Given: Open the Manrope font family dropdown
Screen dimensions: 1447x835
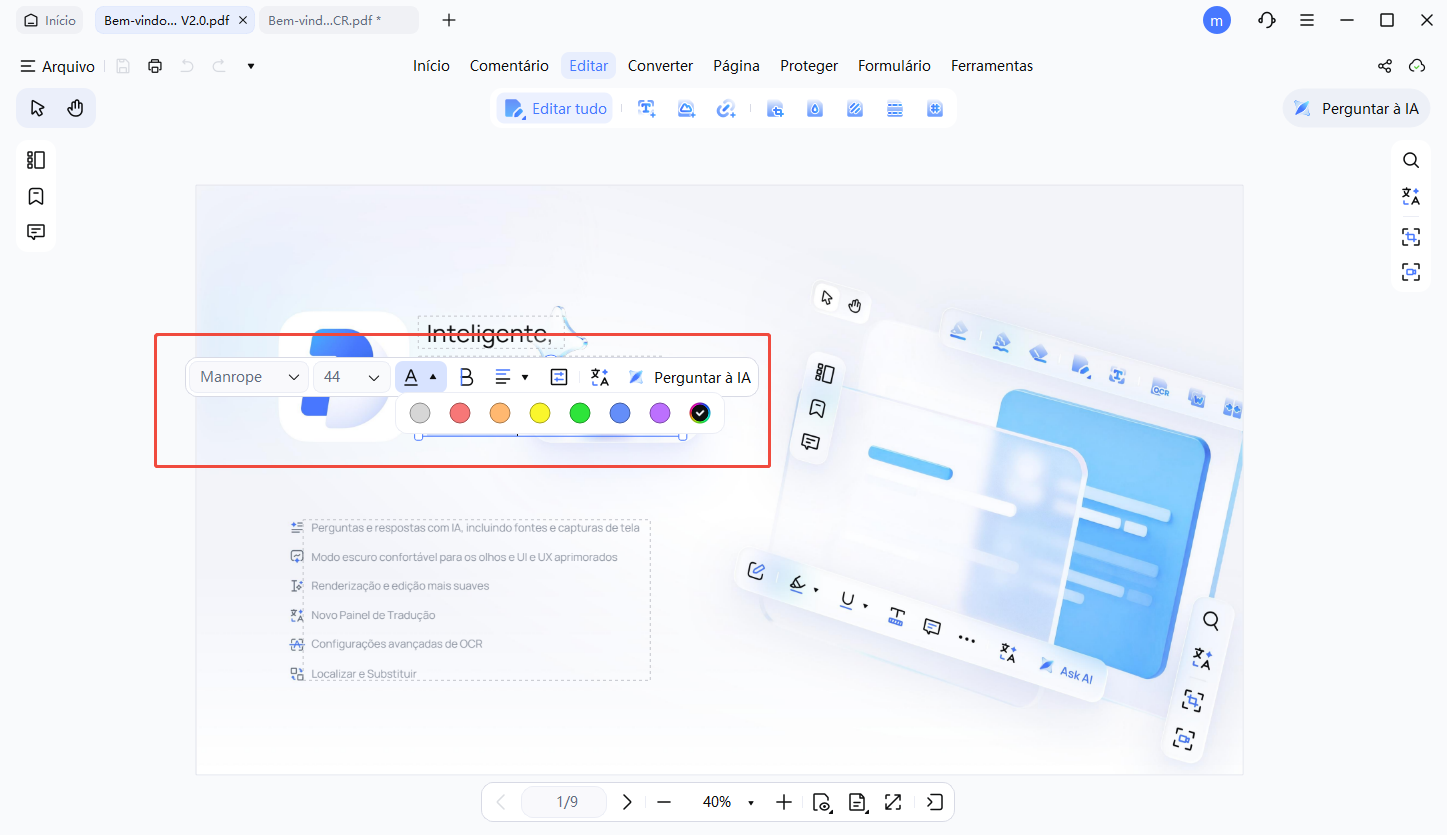Looking at the screenshot, I should tap(247, 377).
